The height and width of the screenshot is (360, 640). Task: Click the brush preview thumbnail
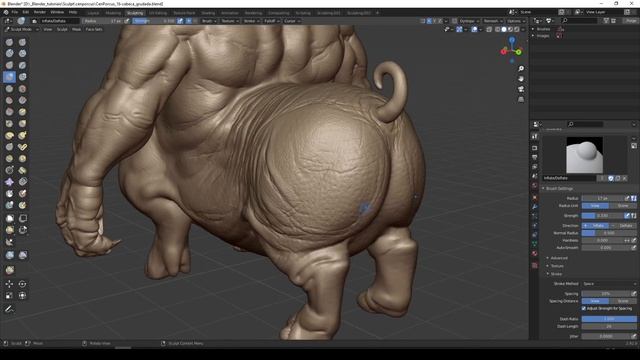click(584, 155)
